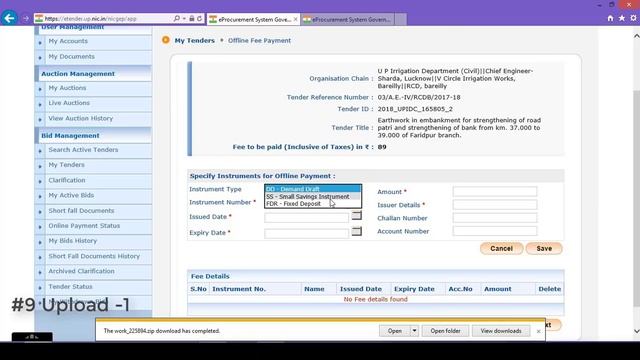Open My Tenders sidebar link
The height and width of the screenshot is (360, 640).
[67, 165]
